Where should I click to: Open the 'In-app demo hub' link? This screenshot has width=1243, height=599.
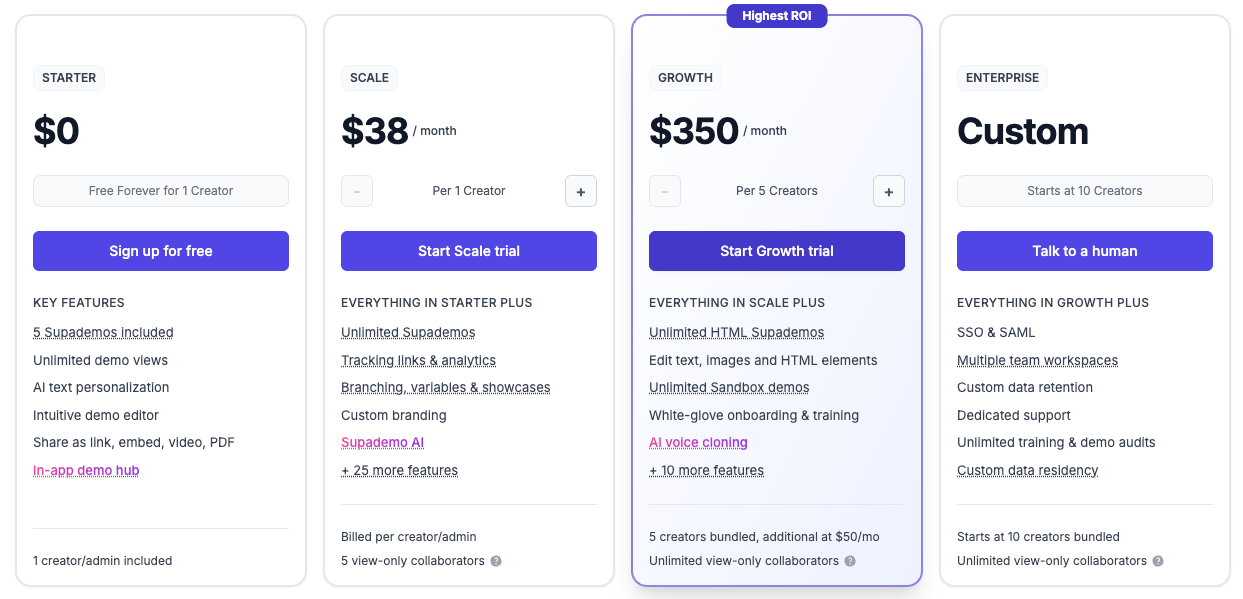click(x=86, y=470)
